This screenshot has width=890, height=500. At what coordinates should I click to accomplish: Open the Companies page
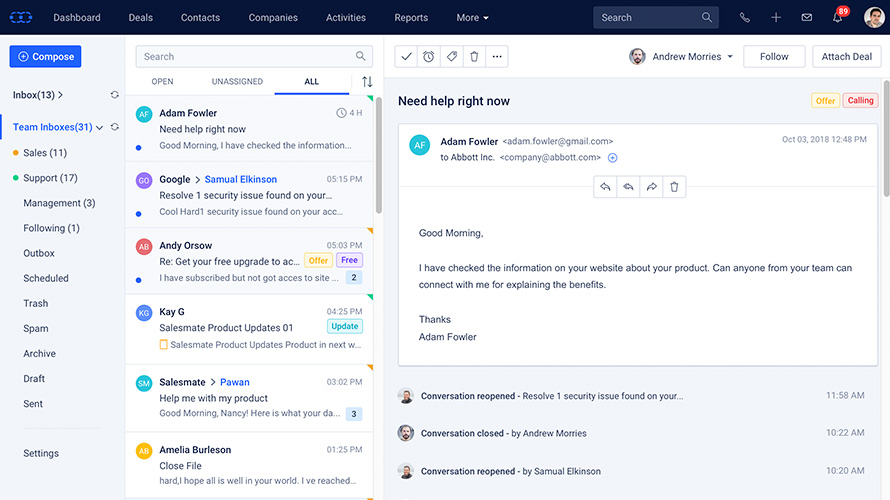tap(273, 18)
